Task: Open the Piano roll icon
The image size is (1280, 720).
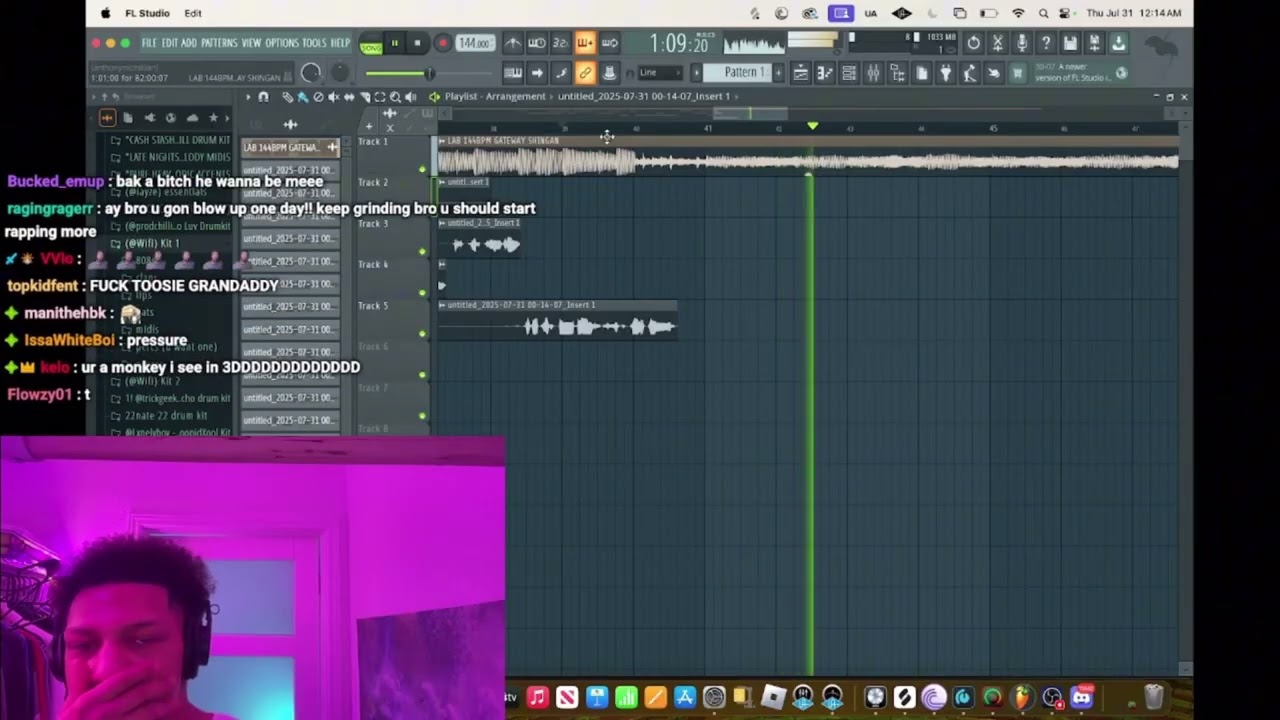Action: click(x=825, y=72)
